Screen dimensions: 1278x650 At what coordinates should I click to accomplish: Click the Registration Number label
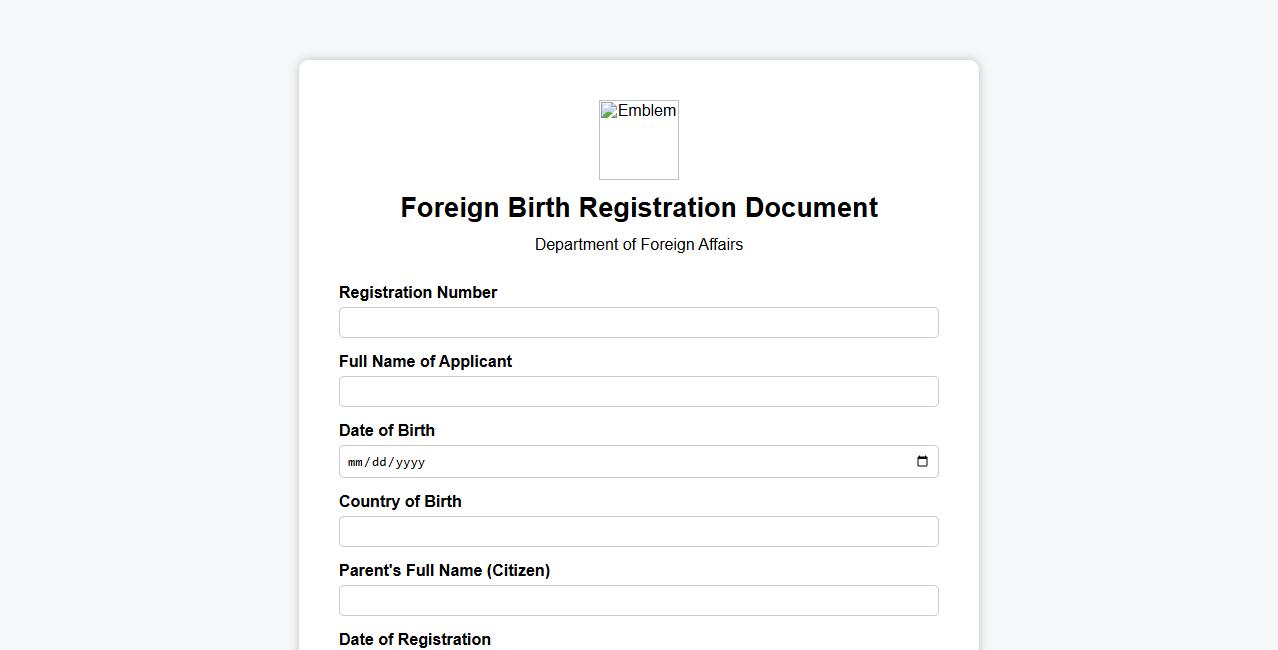coord(418,293)
